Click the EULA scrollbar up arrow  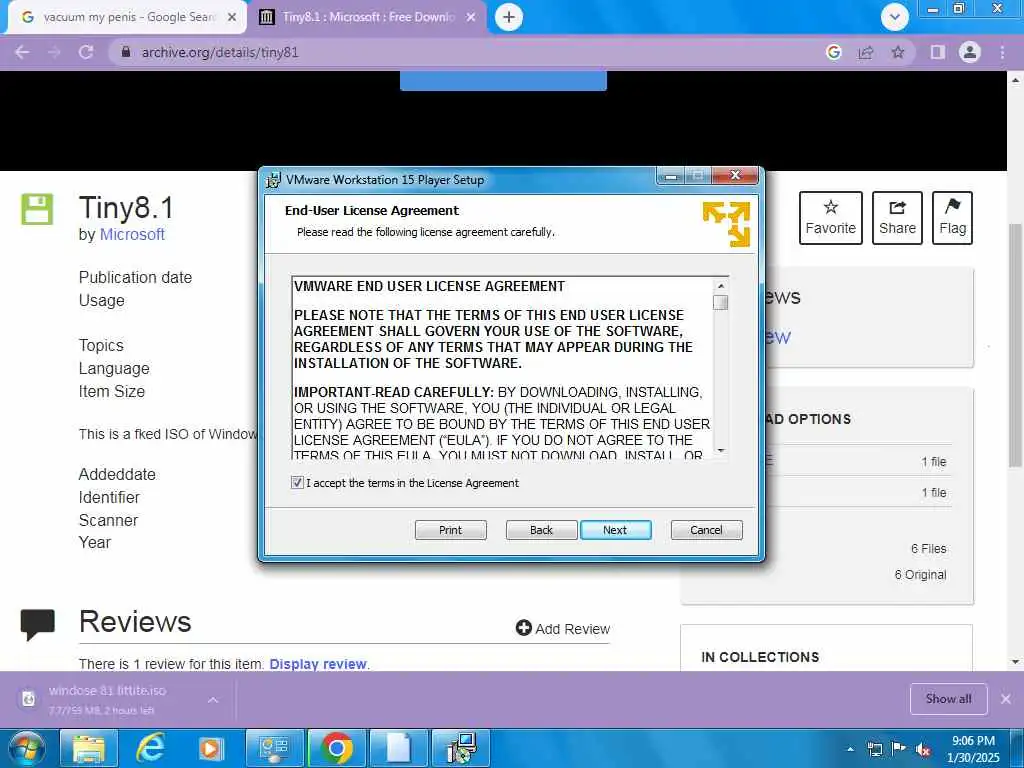tap(720, 286)
